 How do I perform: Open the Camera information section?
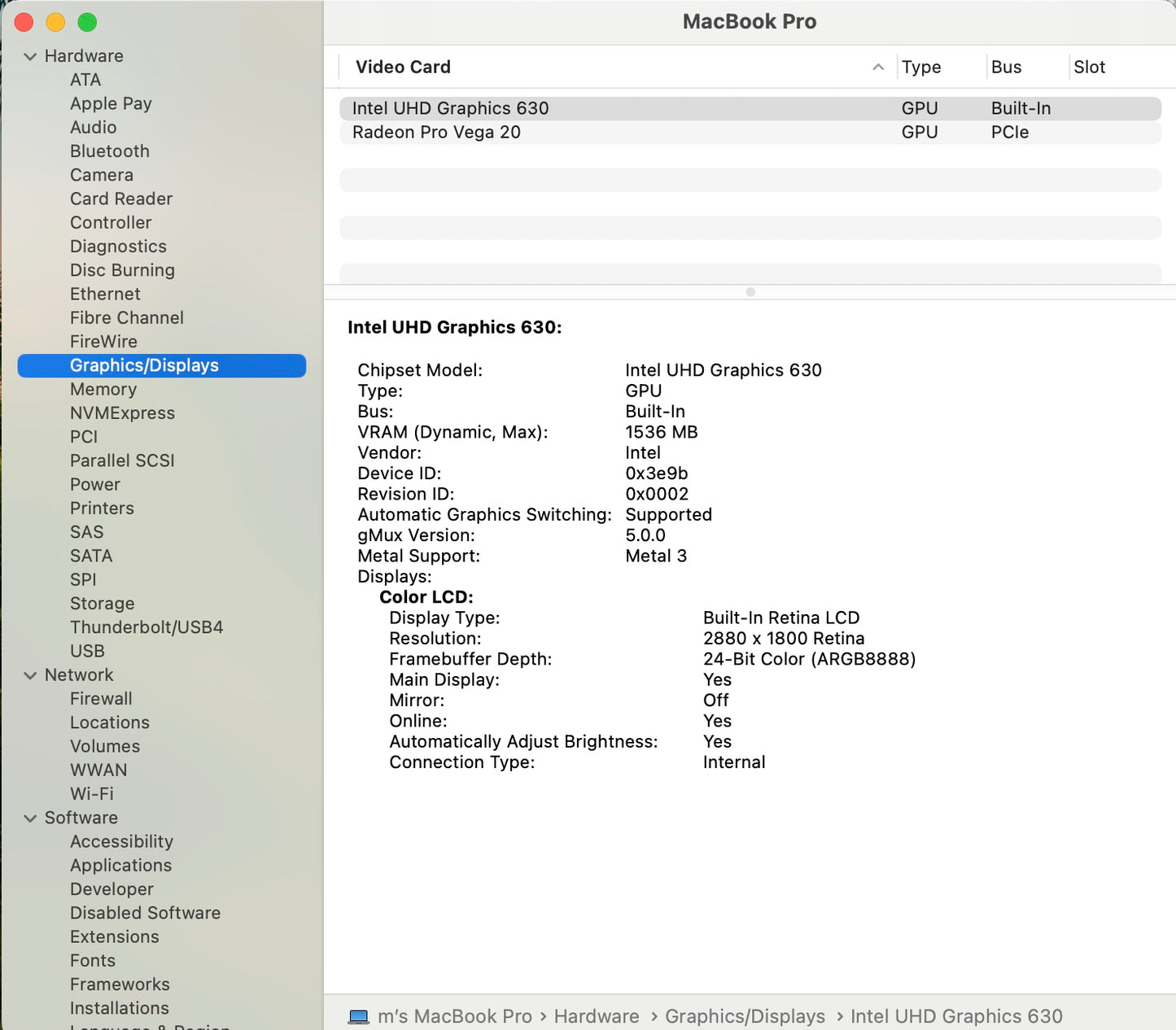tap(101, 175)
